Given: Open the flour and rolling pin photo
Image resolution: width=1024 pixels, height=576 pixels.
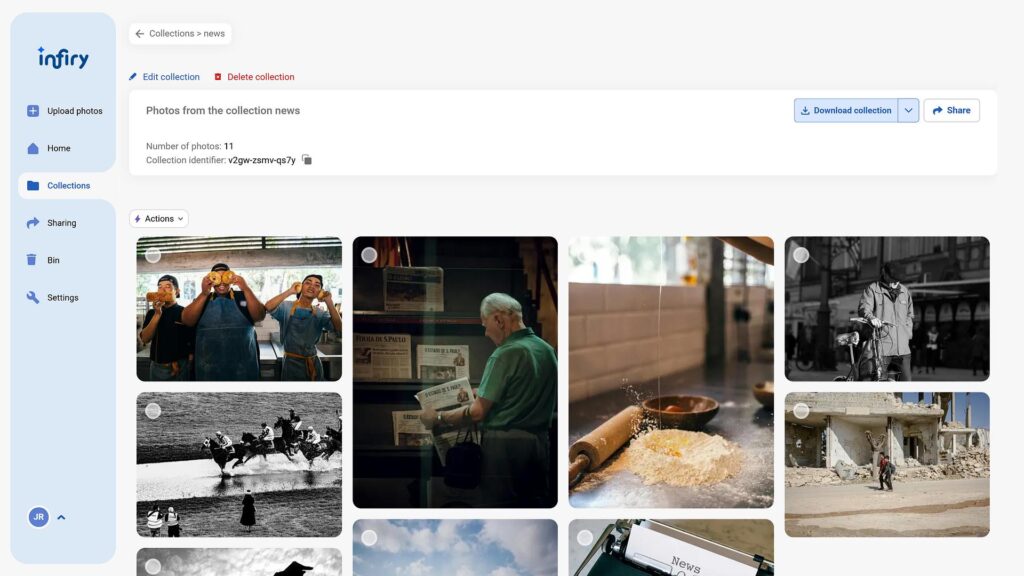Looking at the screenshot, I should [671, 372].
